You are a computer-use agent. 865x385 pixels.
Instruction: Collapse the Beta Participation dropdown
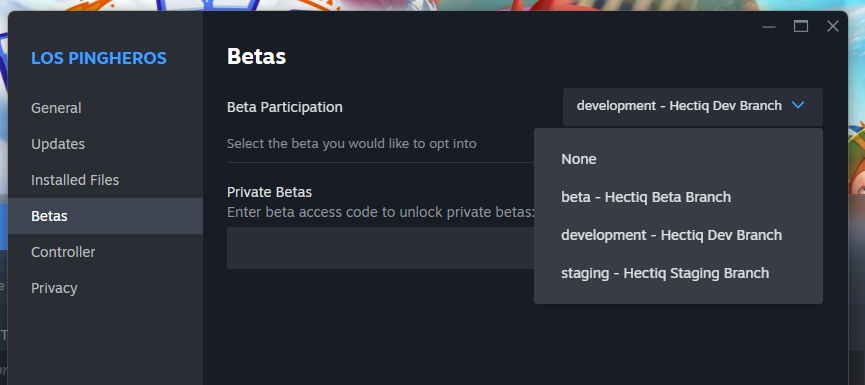tap(692, 106)
